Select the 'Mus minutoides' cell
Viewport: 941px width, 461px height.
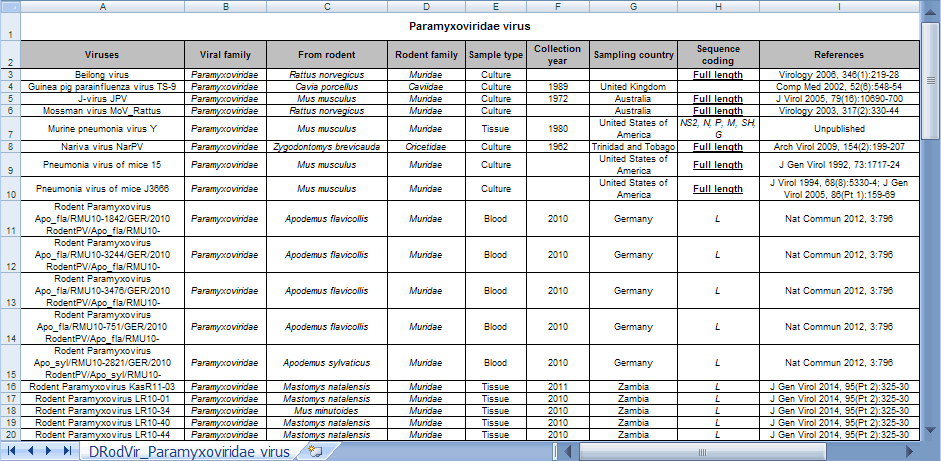tap(326, 411)
